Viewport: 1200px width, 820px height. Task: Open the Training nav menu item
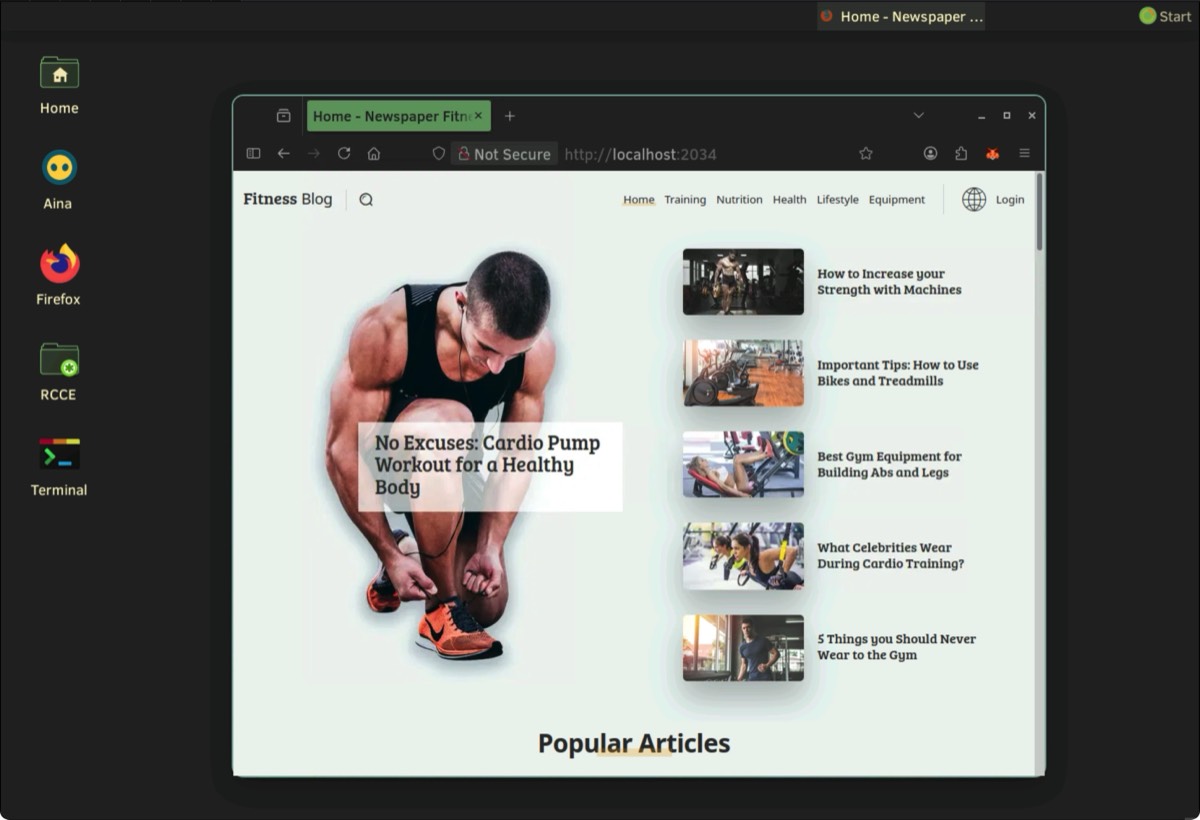coord(685,200)
